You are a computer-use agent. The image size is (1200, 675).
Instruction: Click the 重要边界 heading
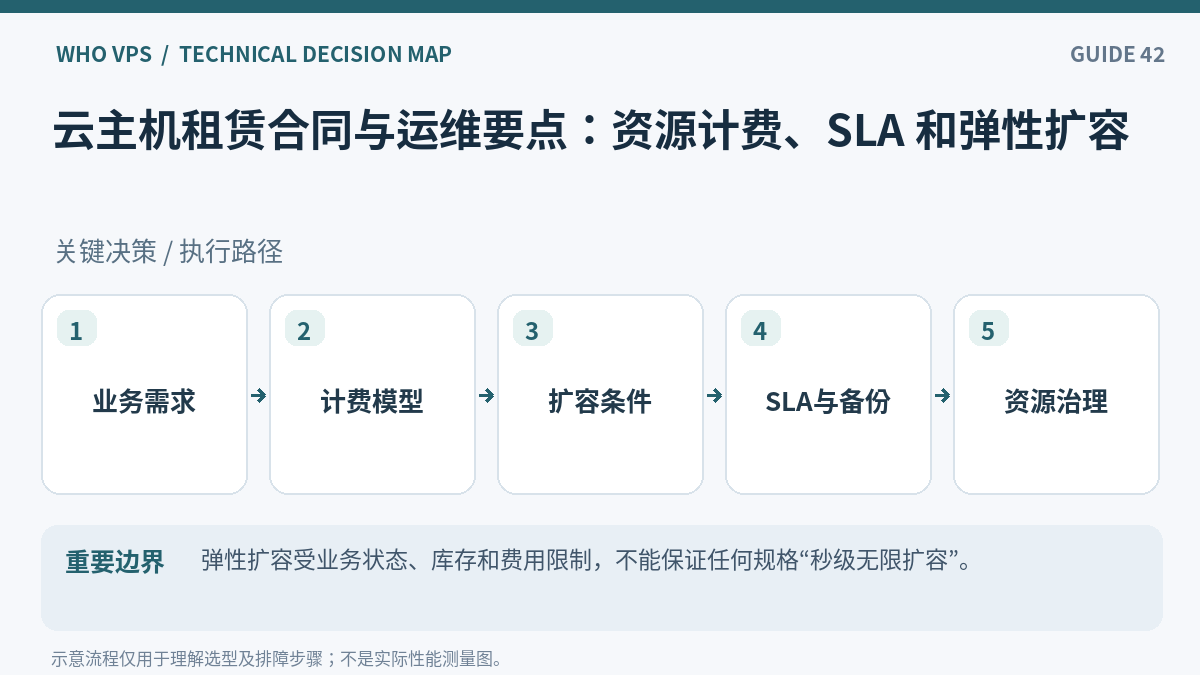click(115, 562)
